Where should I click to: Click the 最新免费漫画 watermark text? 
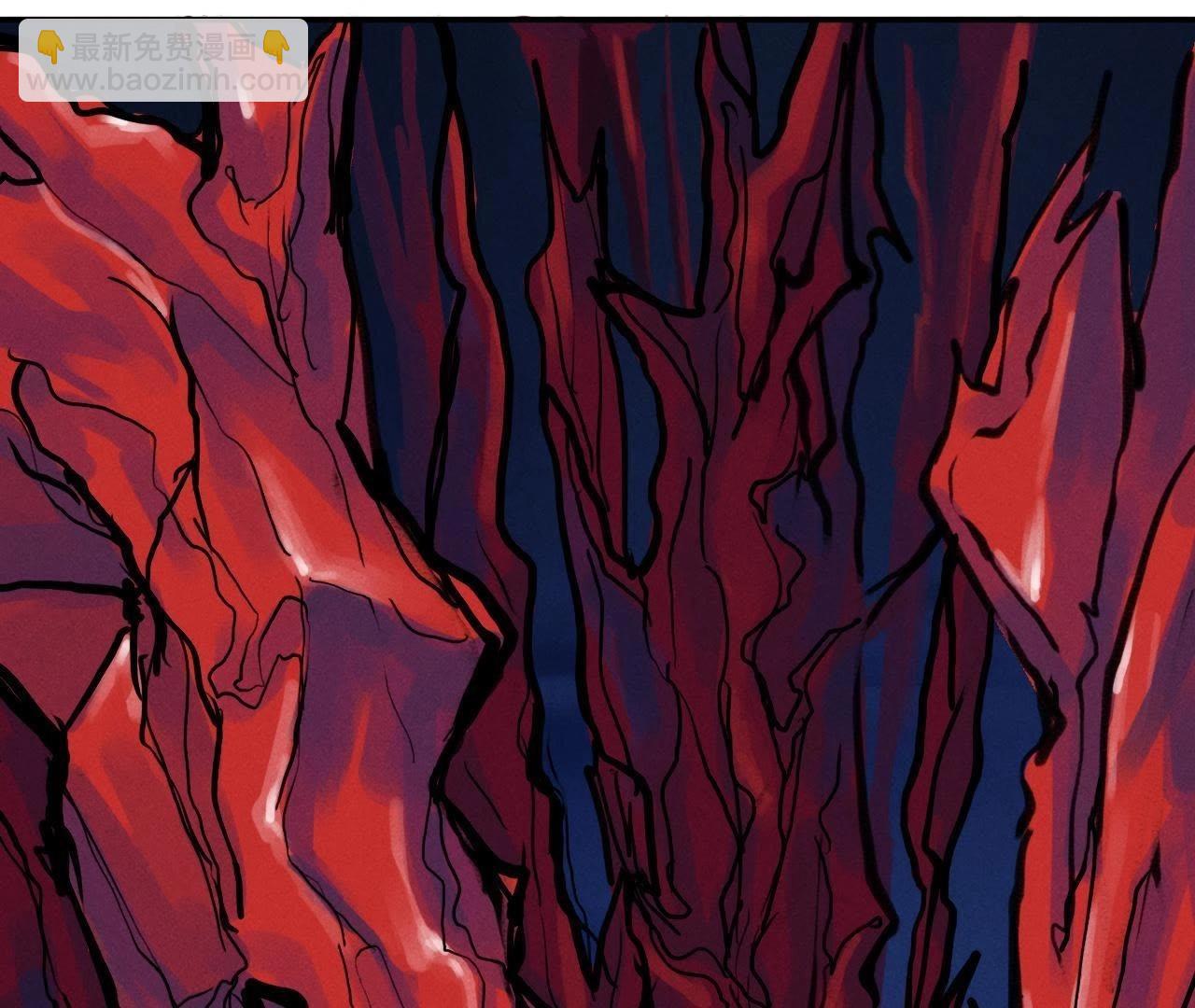(x=162, y=47)
